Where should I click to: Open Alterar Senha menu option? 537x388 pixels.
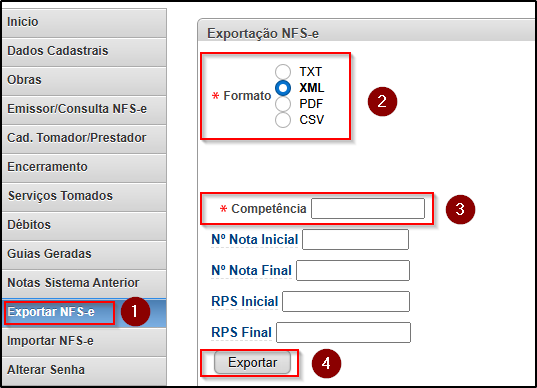tap(84, 371)
